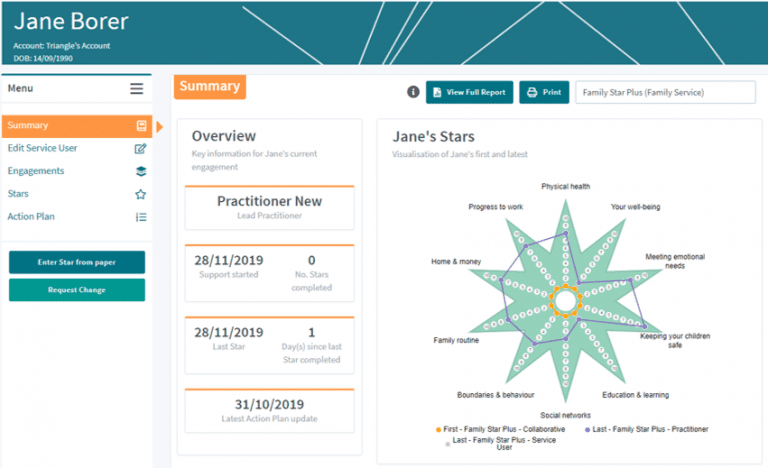Toggle Last Family Star Plus Practitioner legend

(x=646, y=429)
